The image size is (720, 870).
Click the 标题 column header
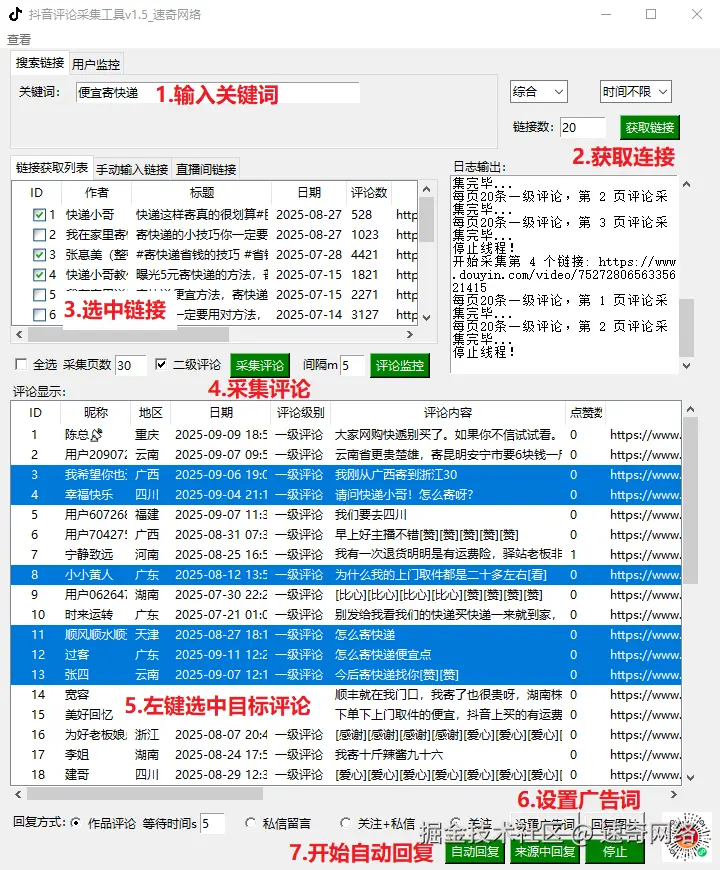point(201,193)
